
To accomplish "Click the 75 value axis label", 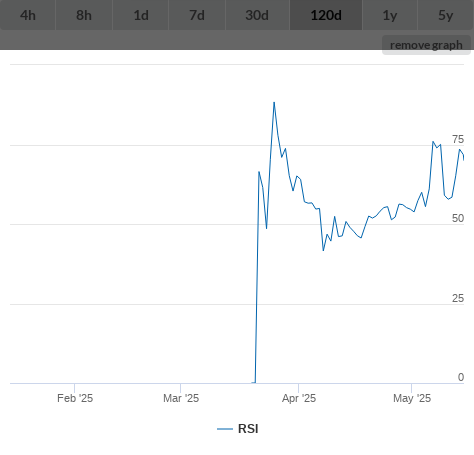I will (458, 139).
